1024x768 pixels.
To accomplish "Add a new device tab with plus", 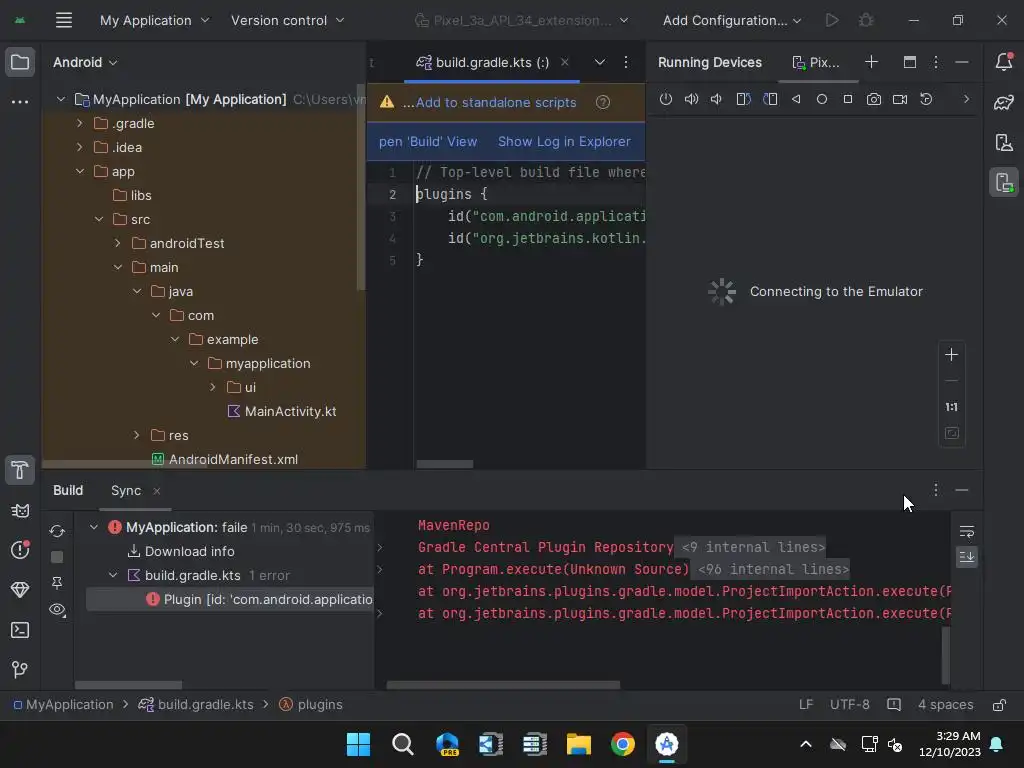I will [871, 62].
